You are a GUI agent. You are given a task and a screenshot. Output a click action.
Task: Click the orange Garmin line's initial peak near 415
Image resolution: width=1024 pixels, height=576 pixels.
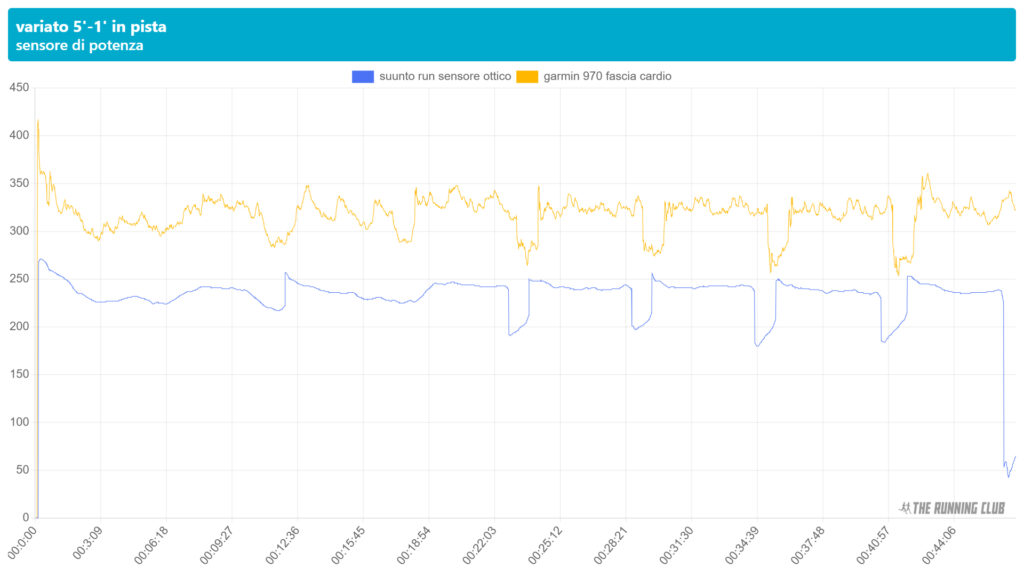38,122
